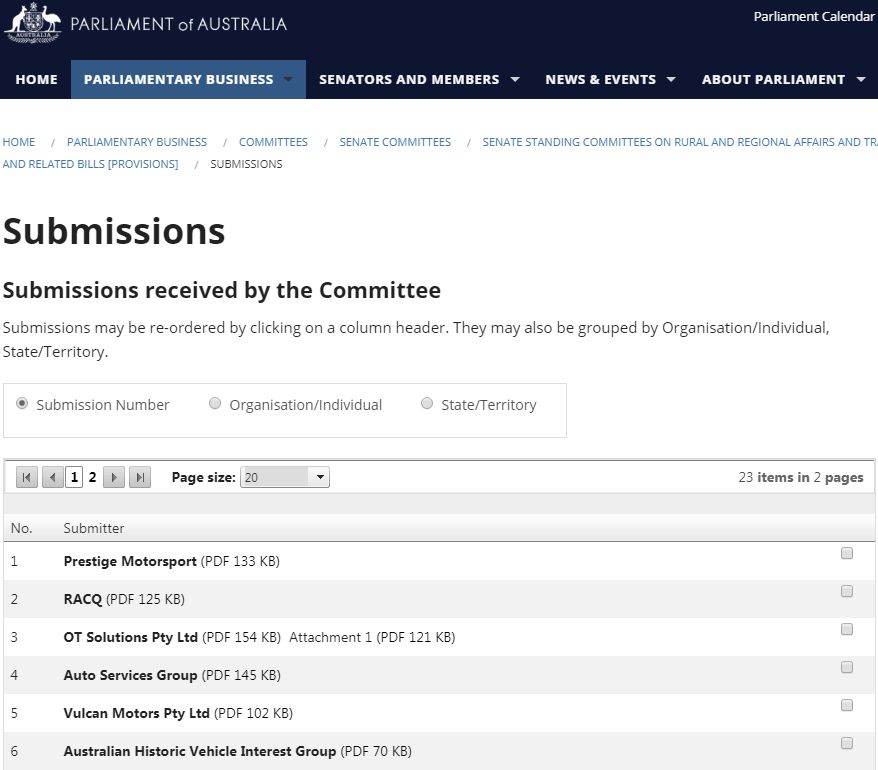Screen dimensions: 878x770
Task: Select the Australian Historic Vehicle Interest Group checkbox
Action: point(847,743)
